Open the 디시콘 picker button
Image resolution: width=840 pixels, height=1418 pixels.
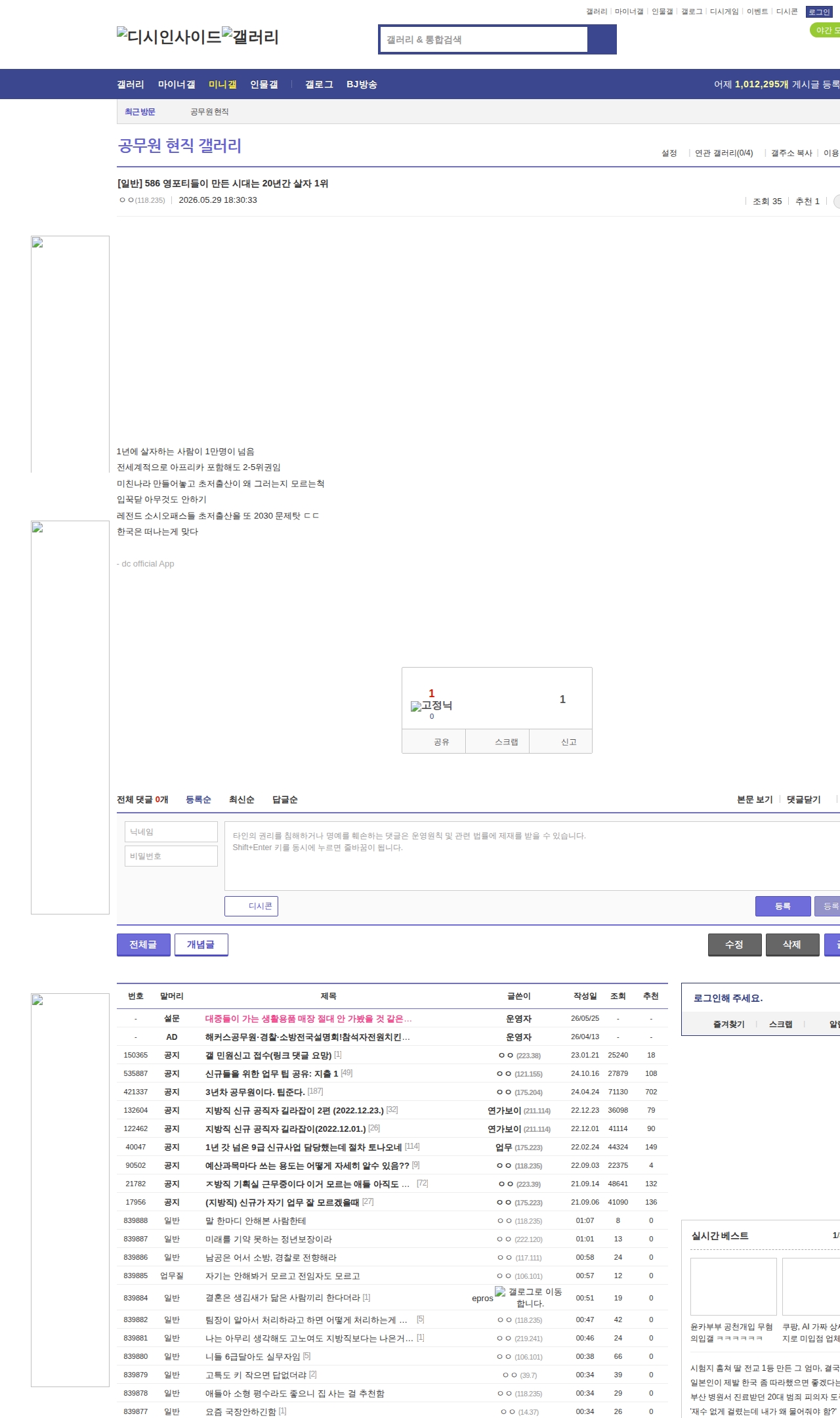coord(251,906)
